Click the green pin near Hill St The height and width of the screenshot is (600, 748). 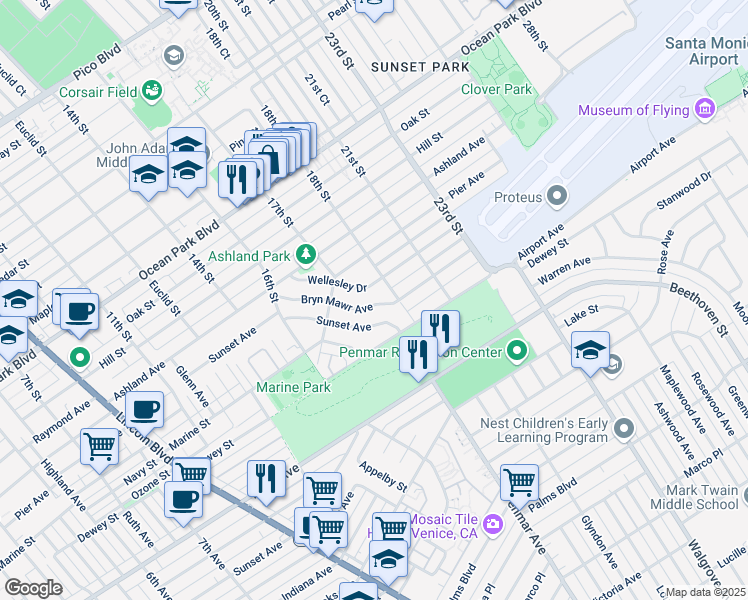(x=80, y=357)
